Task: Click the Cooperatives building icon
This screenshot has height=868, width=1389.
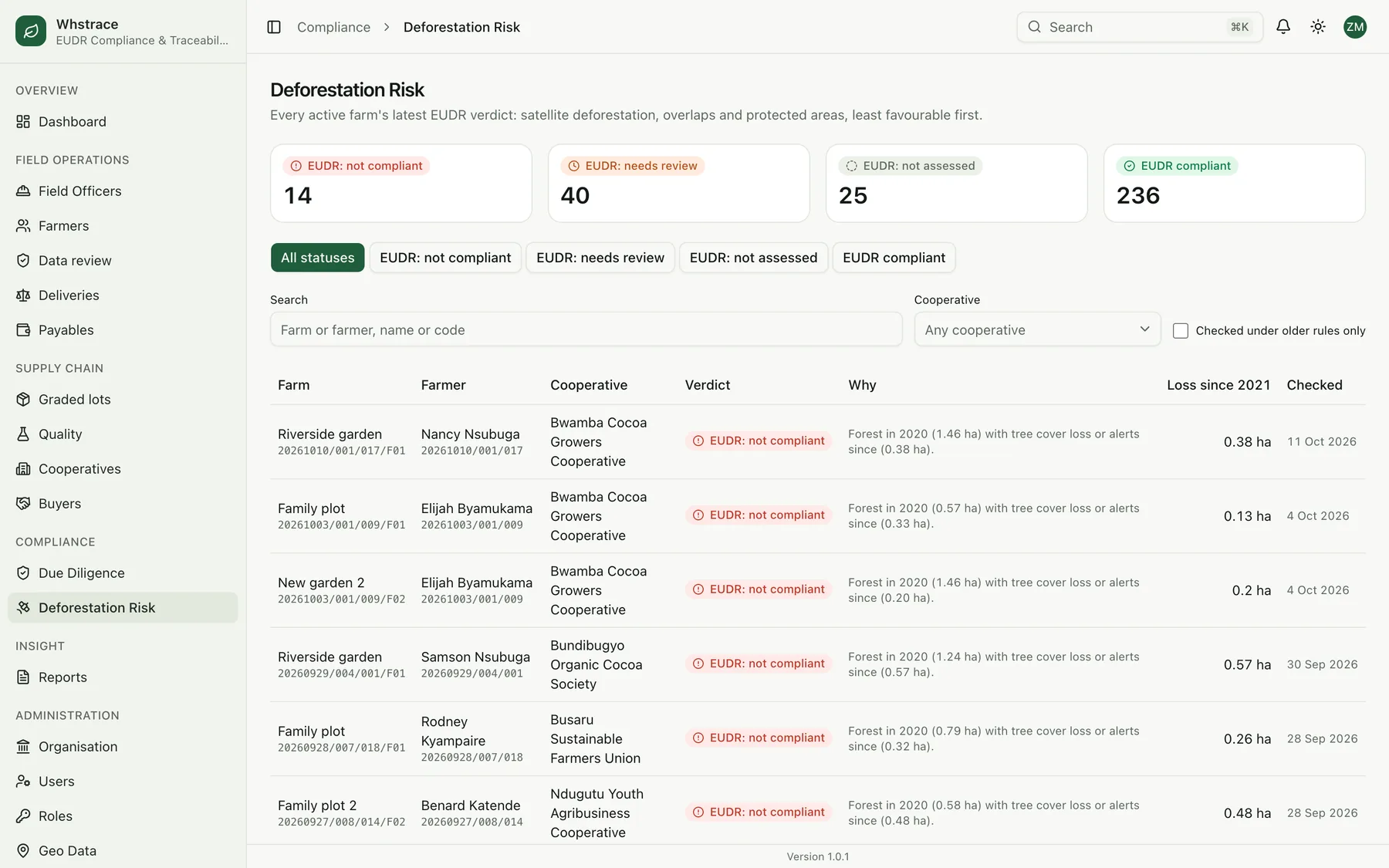Action: click(23, 469)
